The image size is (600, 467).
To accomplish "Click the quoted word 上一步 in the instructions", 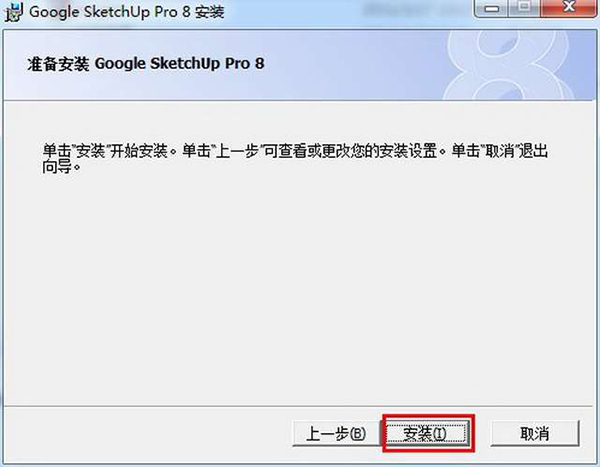I will coord(237,151).
